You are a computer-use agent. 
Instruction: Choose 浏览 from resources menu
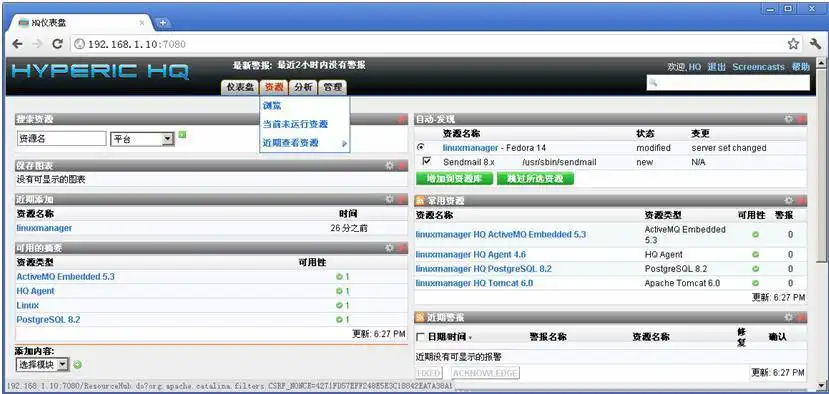point(272,106)
